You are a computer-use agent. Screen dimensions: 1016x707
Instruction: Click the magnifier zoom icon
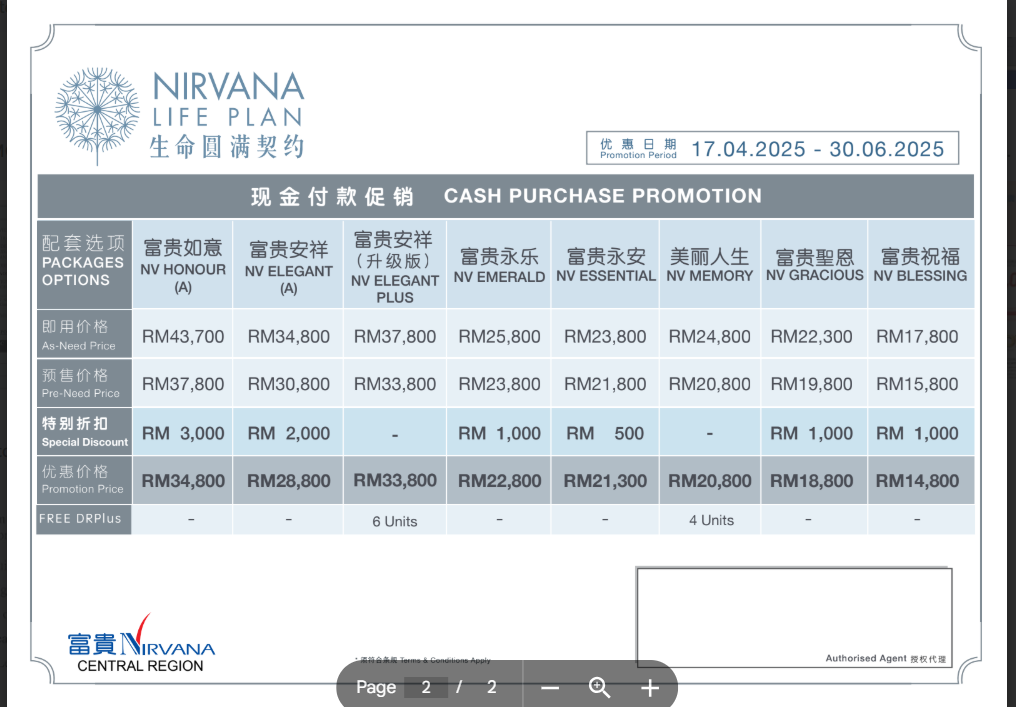click(599, 688)
